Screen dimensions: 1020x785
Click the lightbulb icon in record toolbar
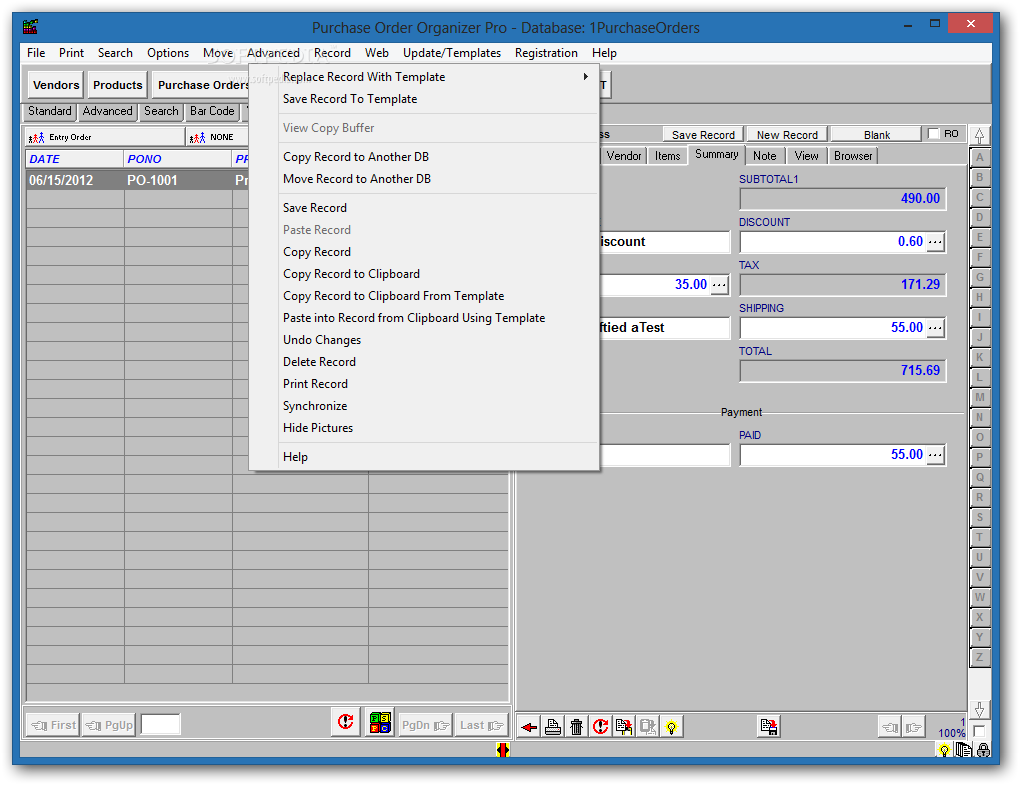coord(671,726)
